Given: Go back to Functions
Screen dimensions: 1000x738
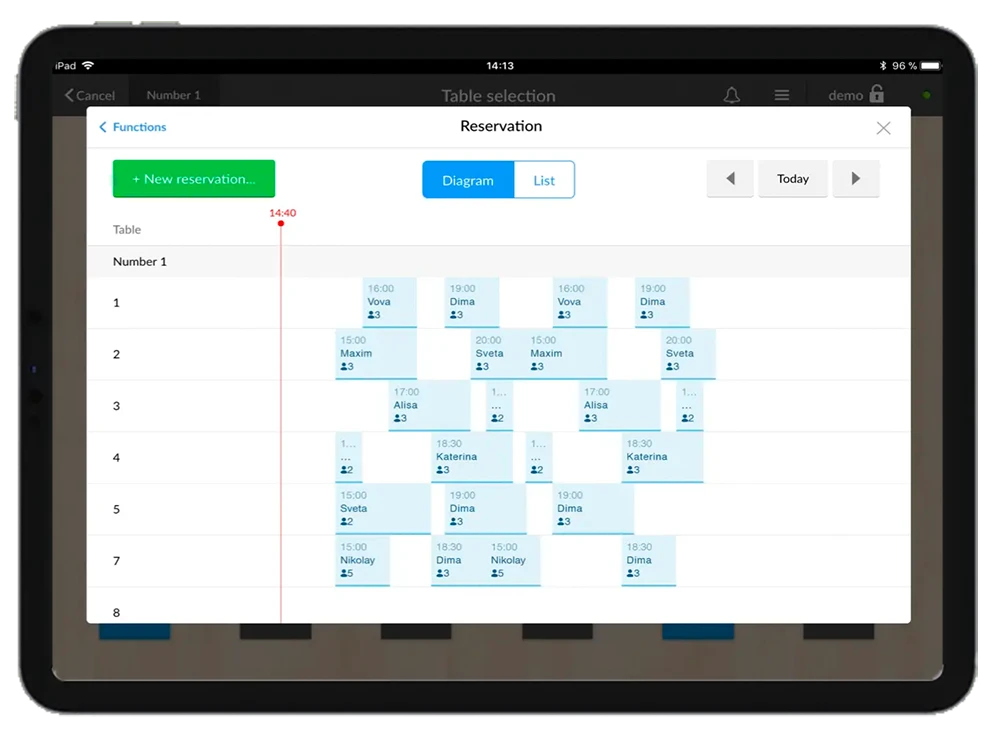Looking at the screenshot, I should coord(133,127).
